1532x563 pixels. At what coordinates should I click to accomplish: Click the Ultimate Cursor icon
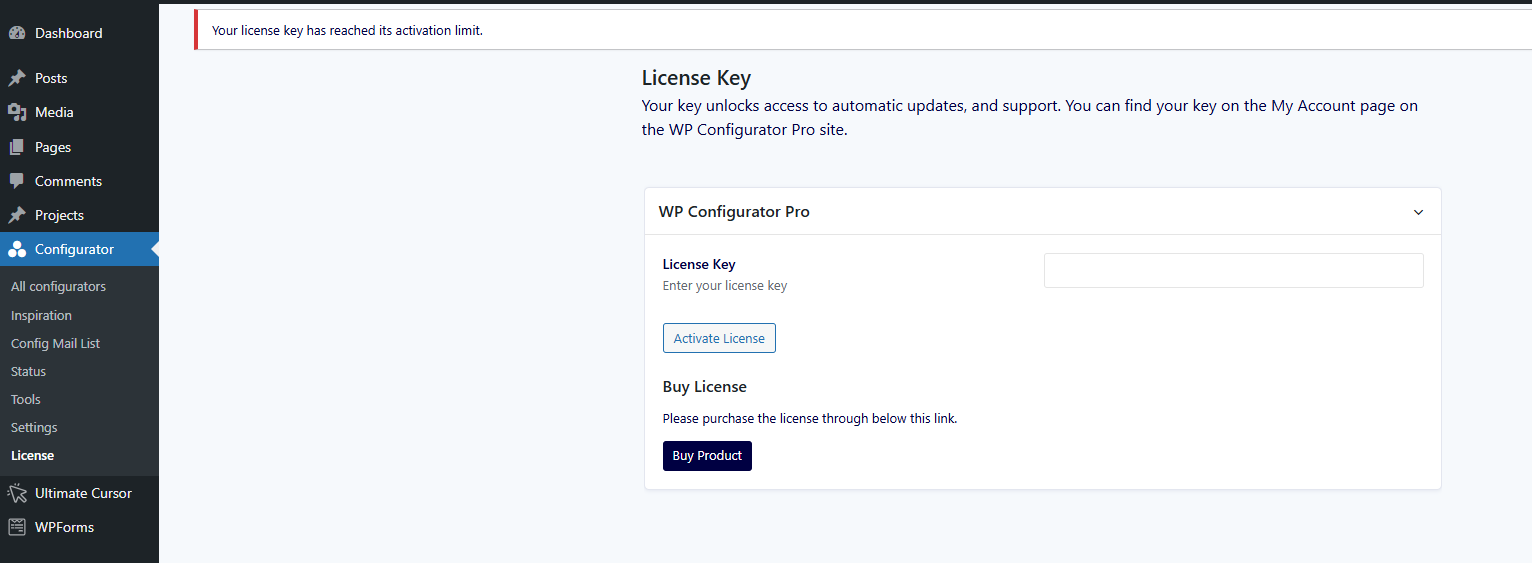(x=17, y=493)
